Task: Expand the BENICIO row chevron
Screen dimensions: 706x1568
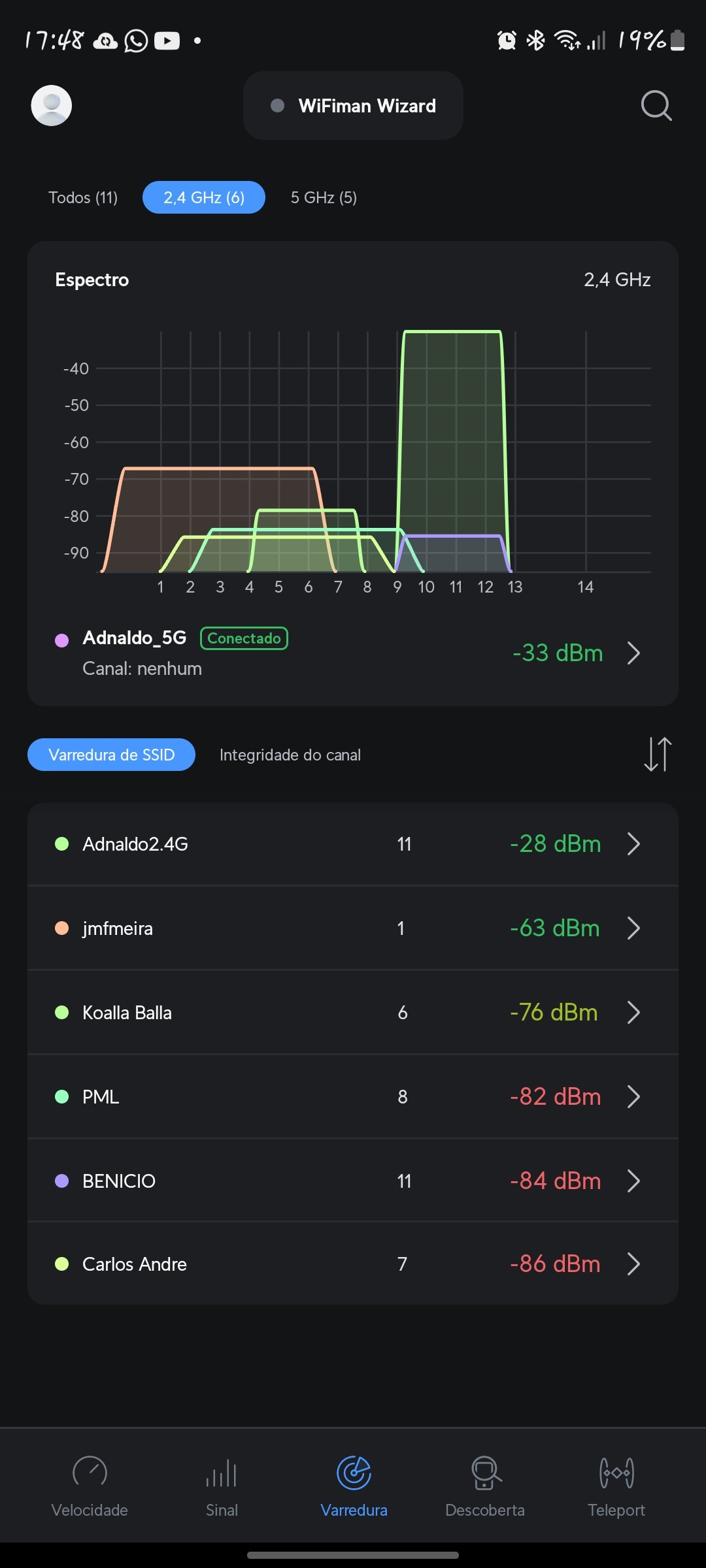Action: 633,1181
